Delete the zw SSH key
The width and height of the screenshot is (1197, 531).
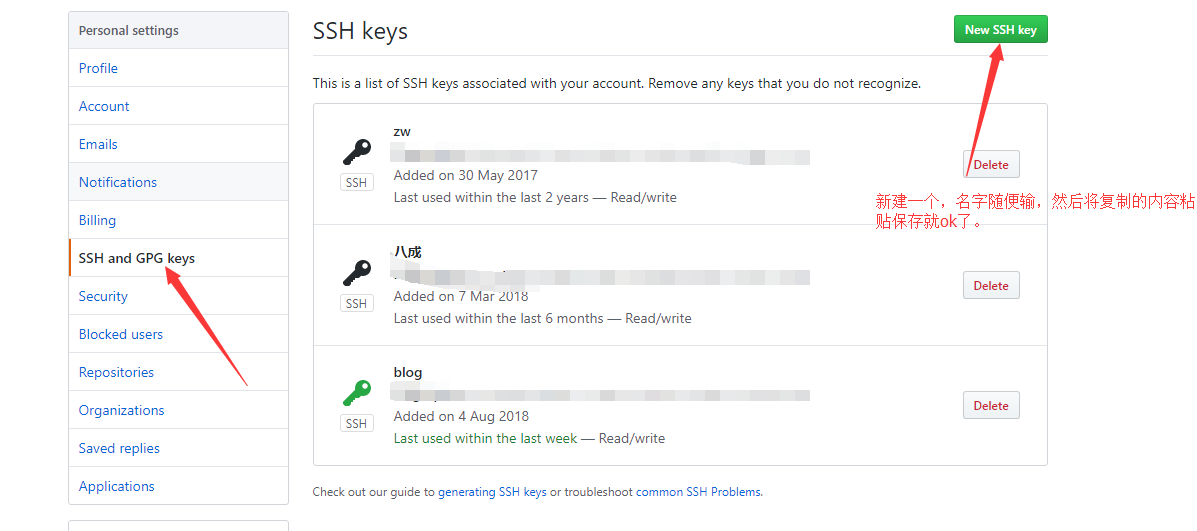click(990, 165)
